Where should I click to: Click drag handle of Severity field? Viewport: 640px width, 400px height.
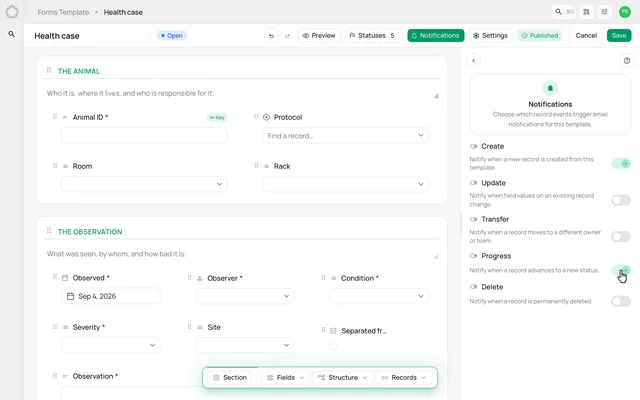point(55,327)
